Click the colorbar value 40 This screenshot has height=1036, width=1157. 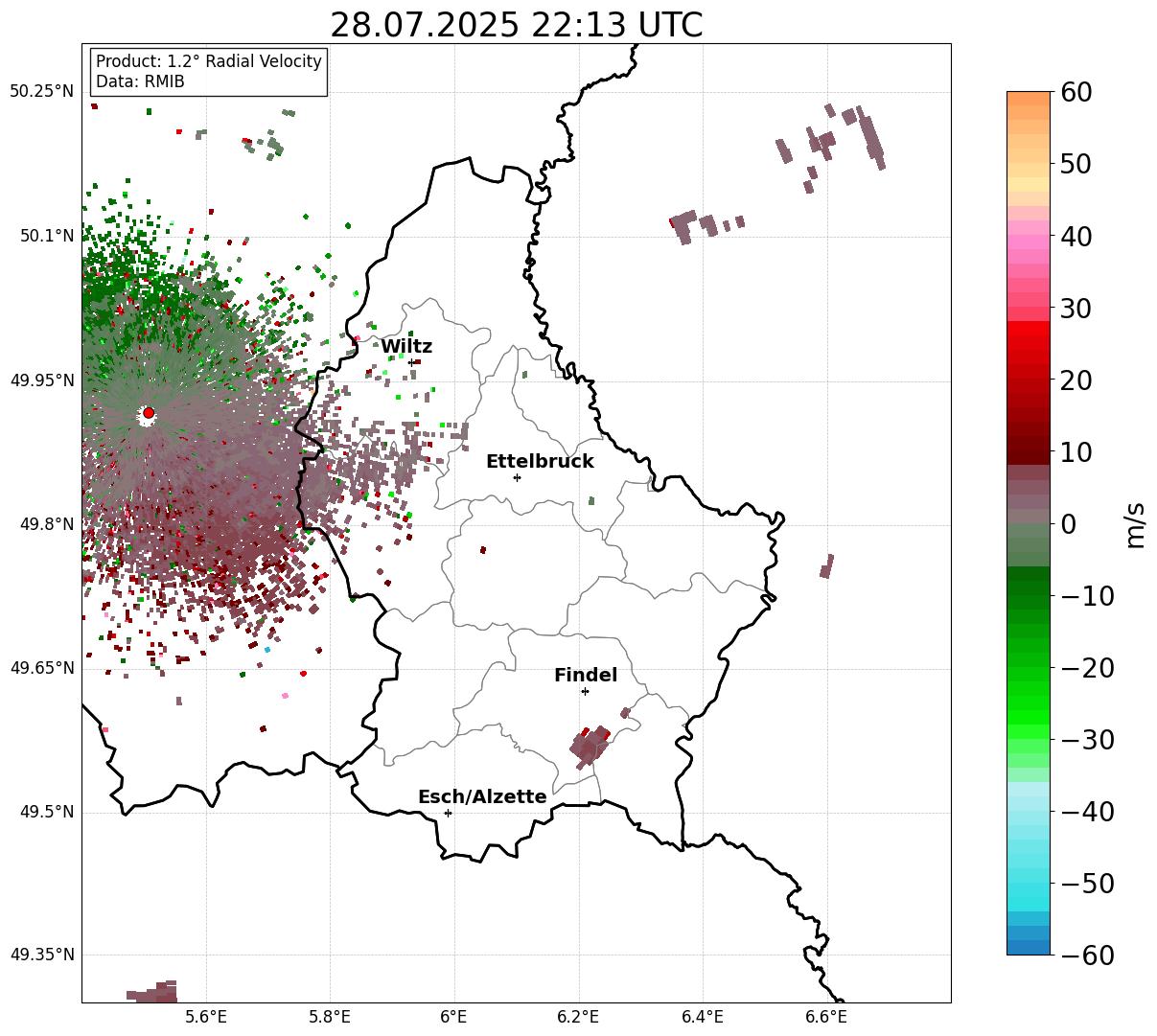(x=1077, y=236)
